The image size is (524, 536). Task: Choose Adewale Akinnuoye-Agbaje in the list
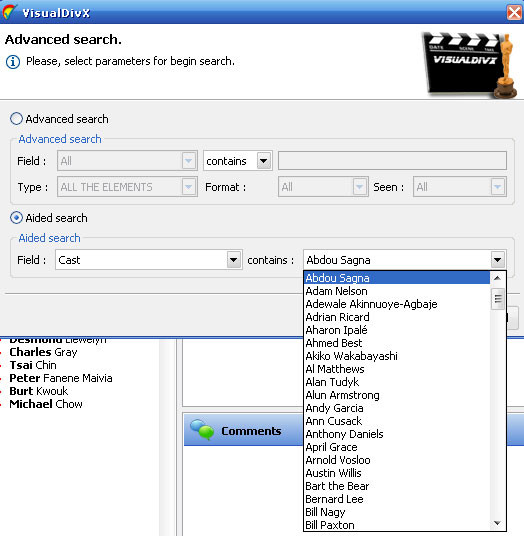397,304
